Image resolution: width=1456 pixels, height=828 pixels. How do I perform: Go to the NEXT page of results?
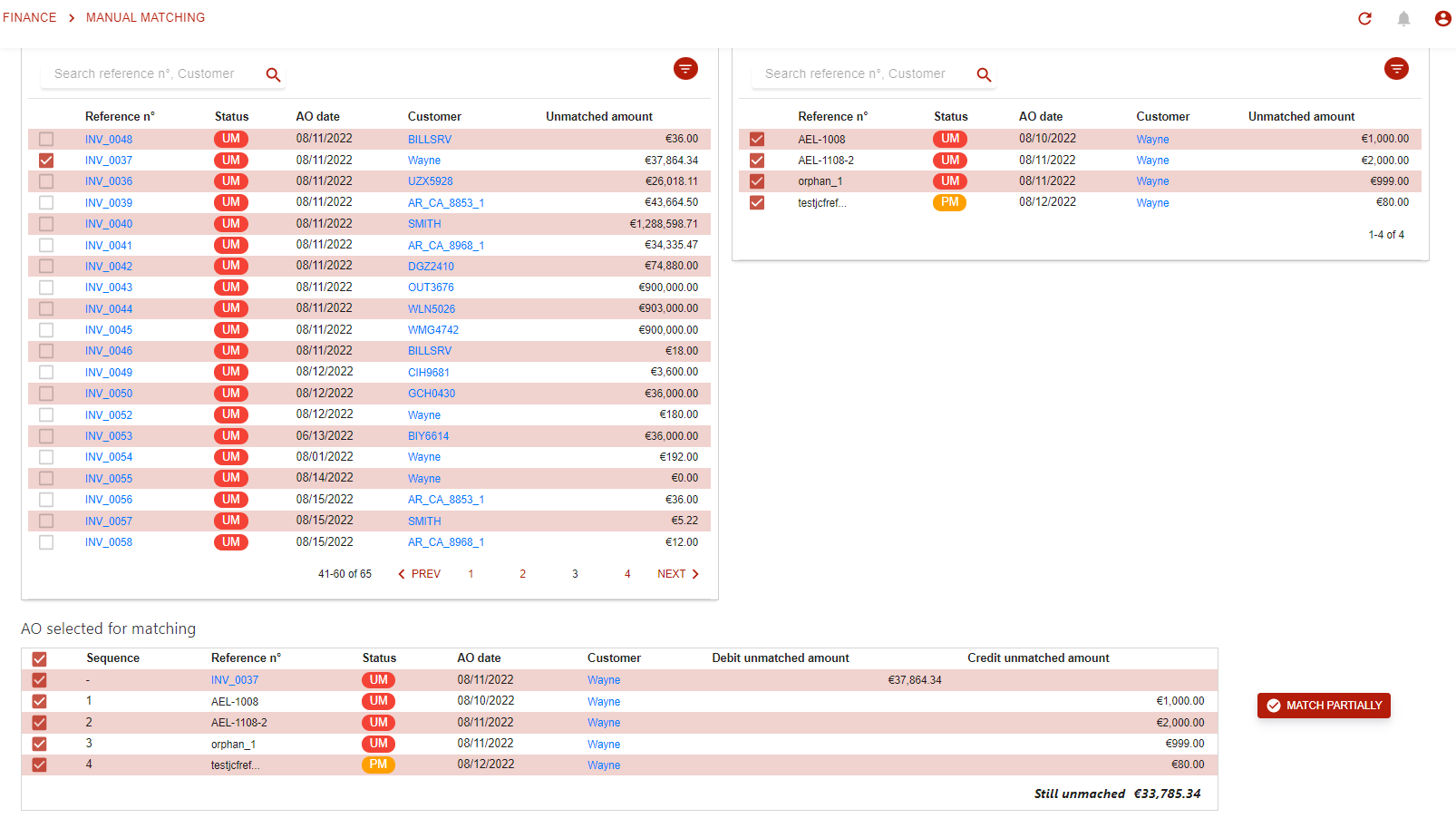point(677,574)
